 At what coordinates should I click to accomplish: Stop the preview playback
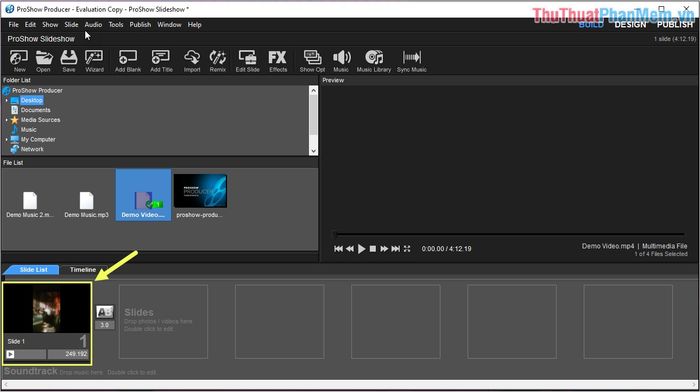click(373, 249)
